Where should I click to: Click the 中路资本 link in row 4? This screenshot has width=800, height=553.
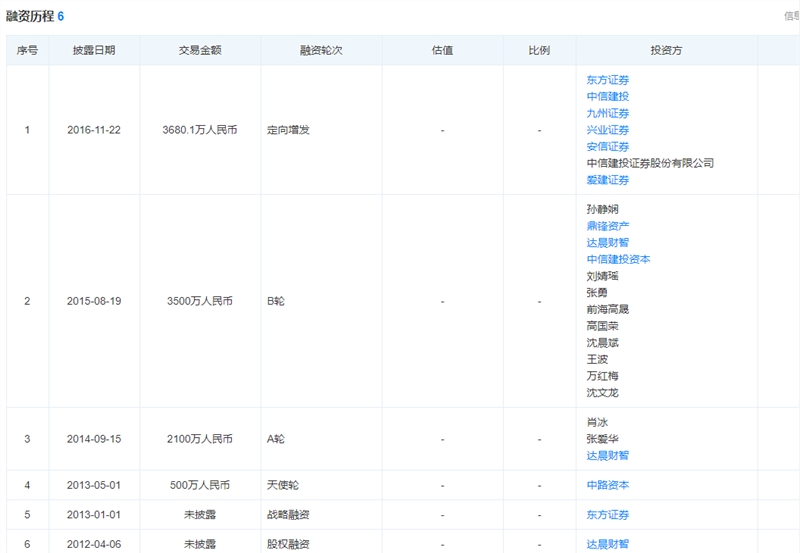608,485
